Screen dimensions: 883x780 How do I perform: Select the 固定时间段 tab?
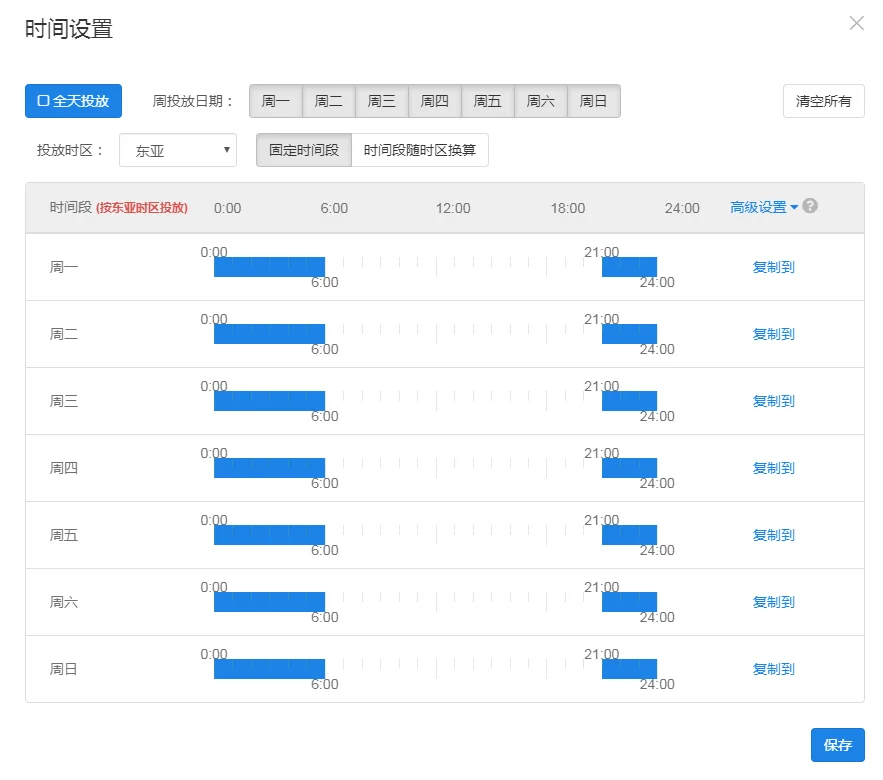pos(304,151)
